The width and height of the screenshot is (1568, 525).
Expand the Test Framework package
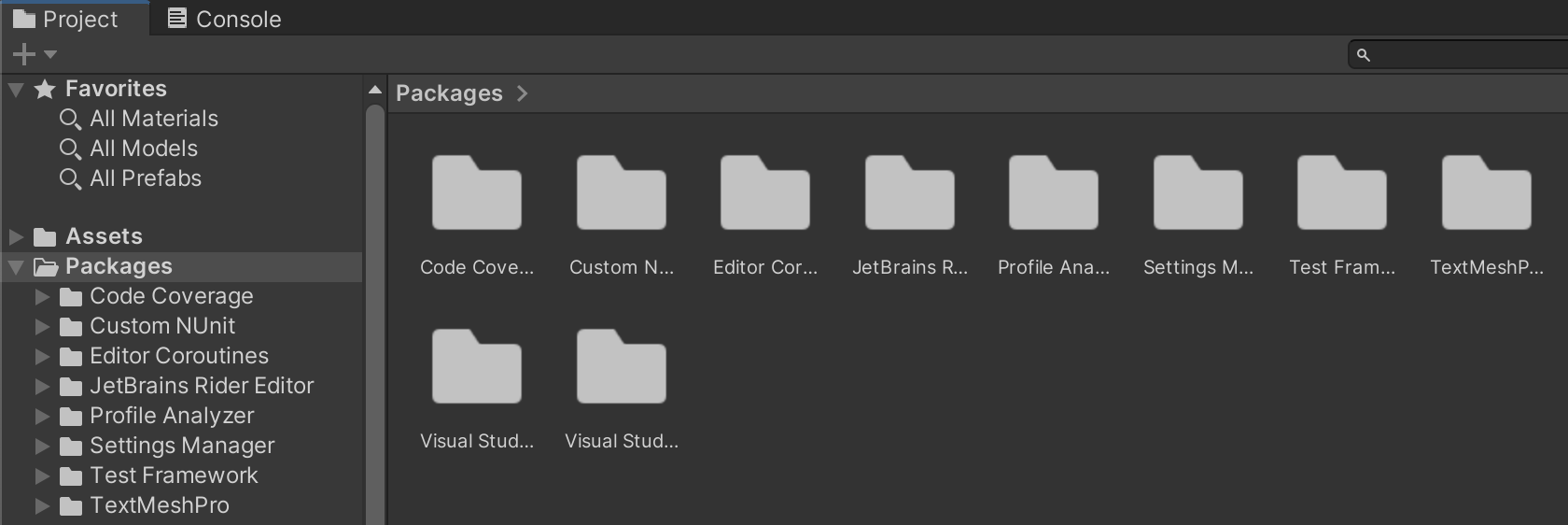[x=42, y=476]
